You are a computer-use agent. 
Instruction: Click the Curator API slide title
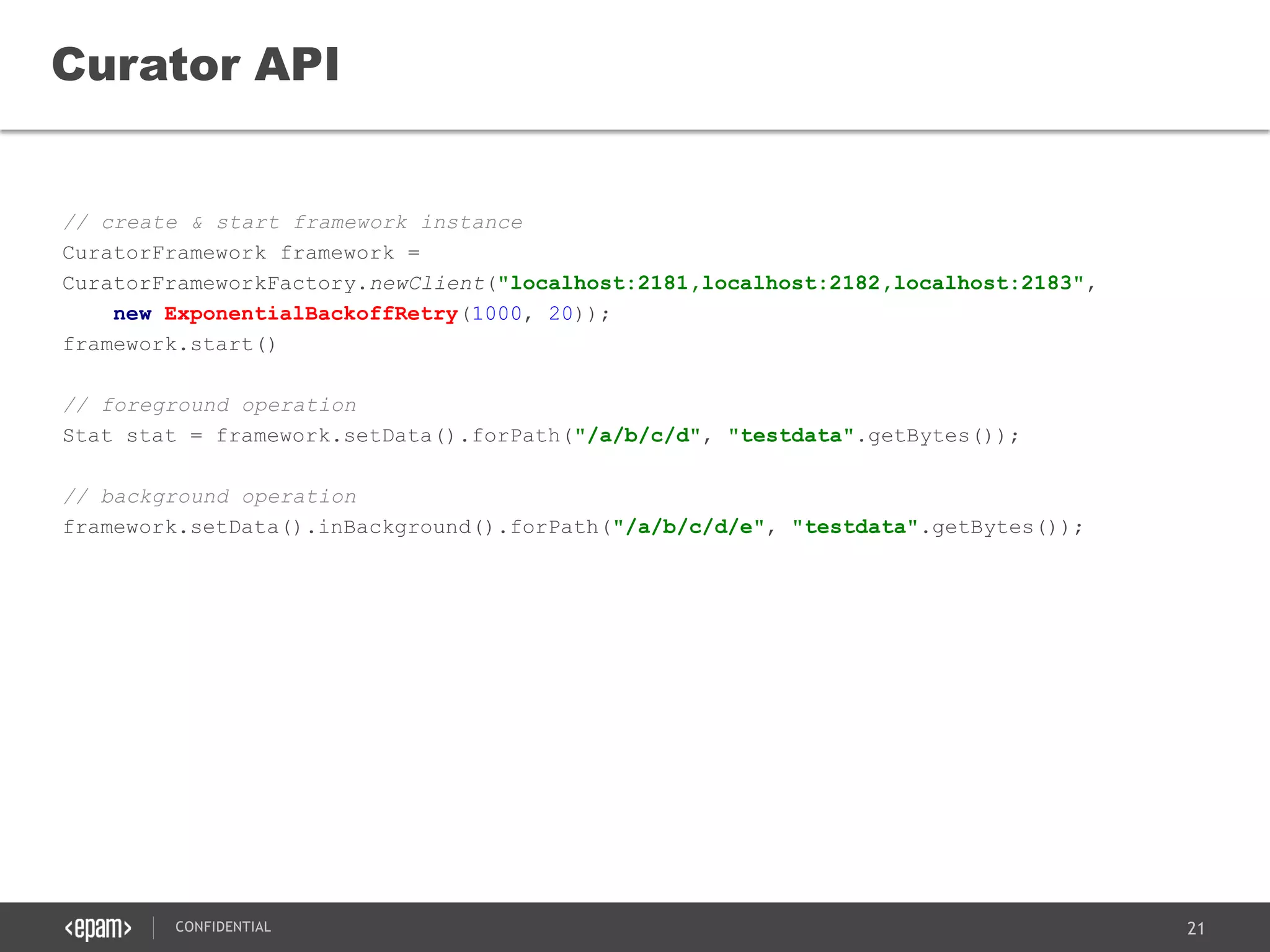[x=195, y=64]
